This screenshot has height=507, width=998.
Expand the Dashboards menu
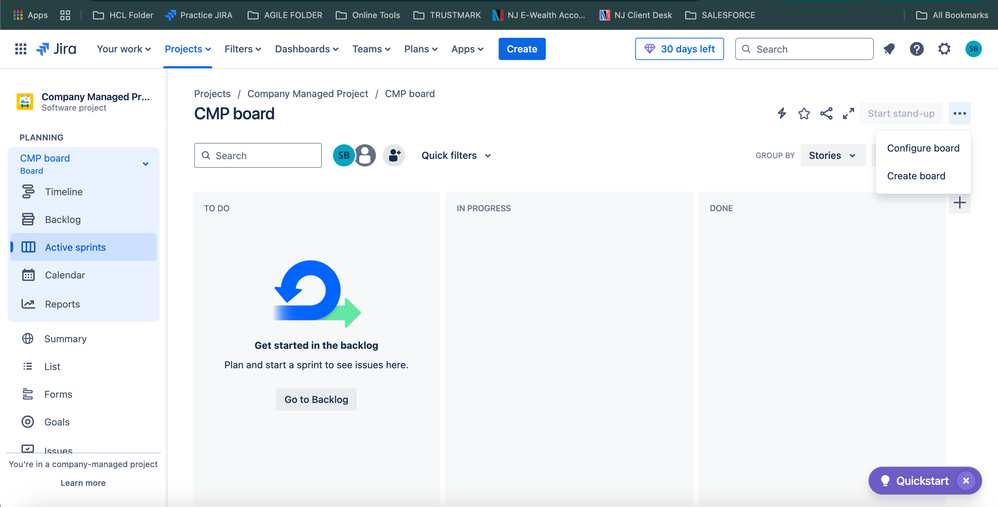coord(307,49)
